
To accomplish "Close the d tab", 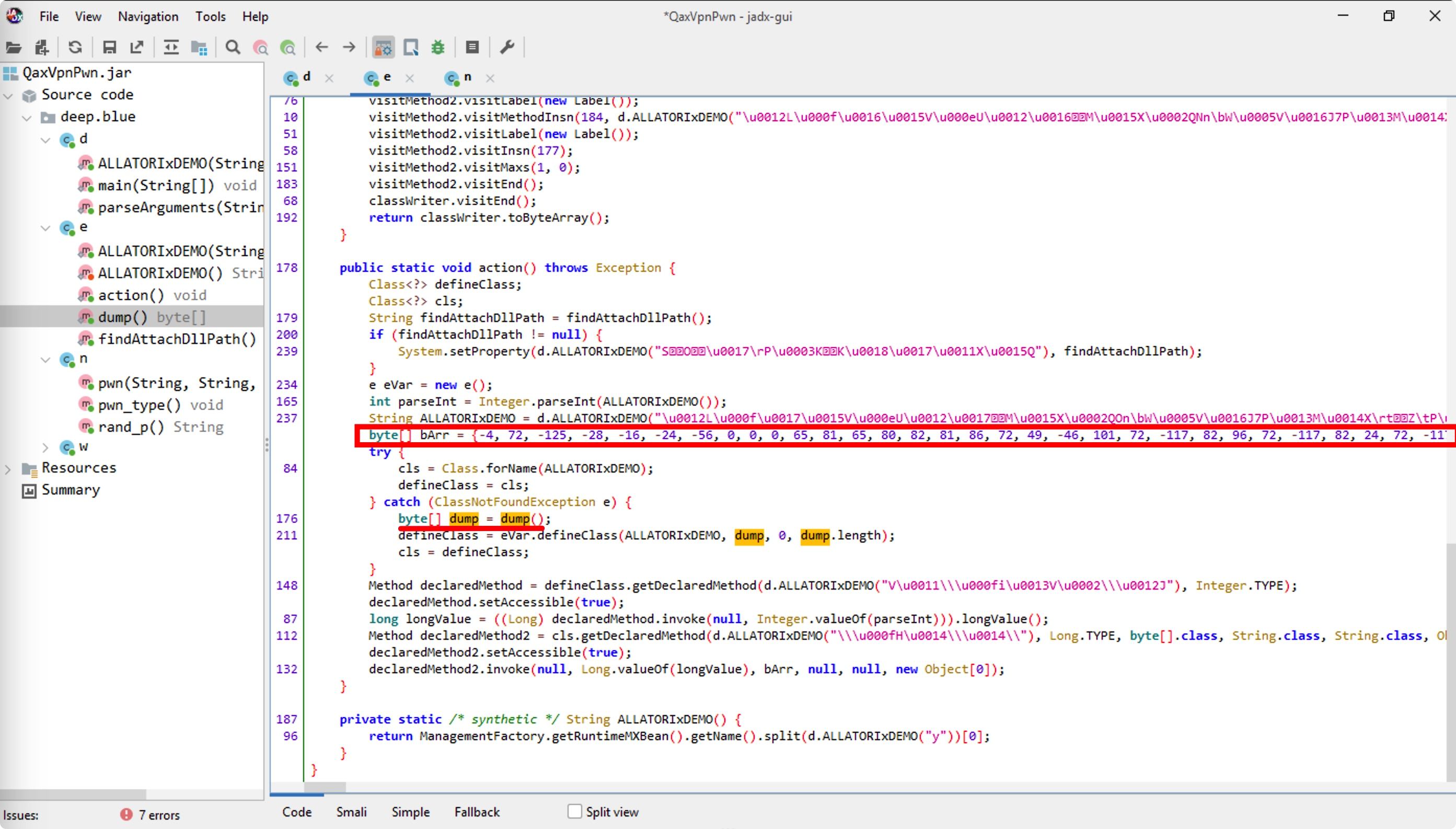I will (x=329, y=78).
